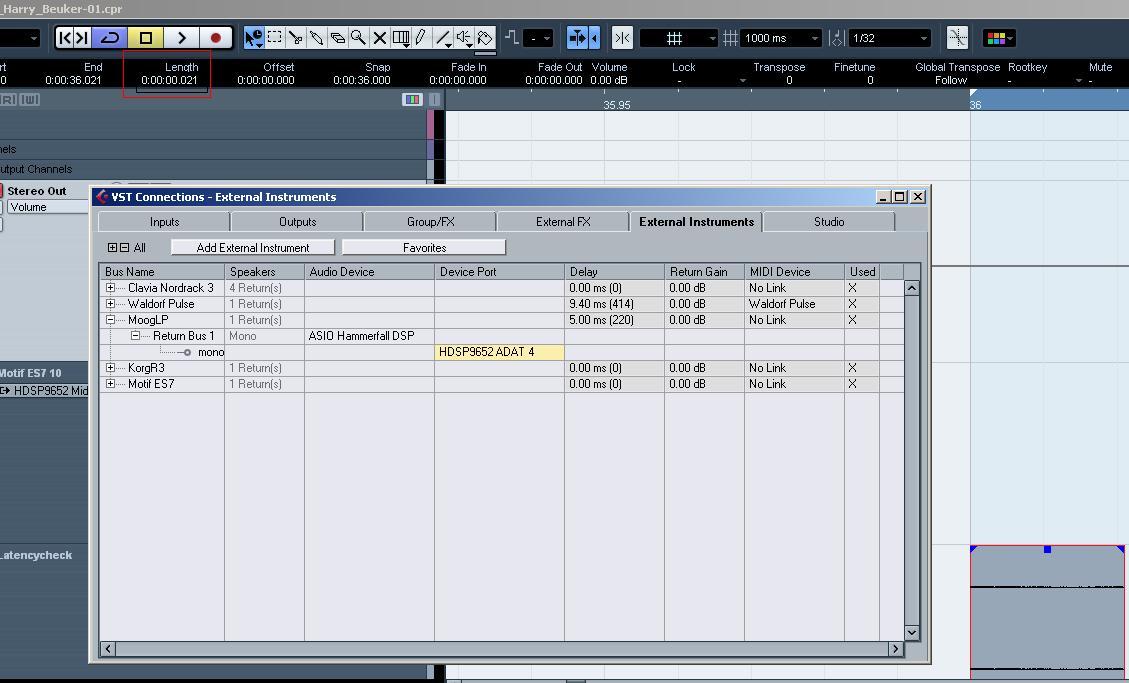Image resolution: width=1129 pixels, height=683 pixels.
Task: Go to next marker in transport
Action: [81, 37]
